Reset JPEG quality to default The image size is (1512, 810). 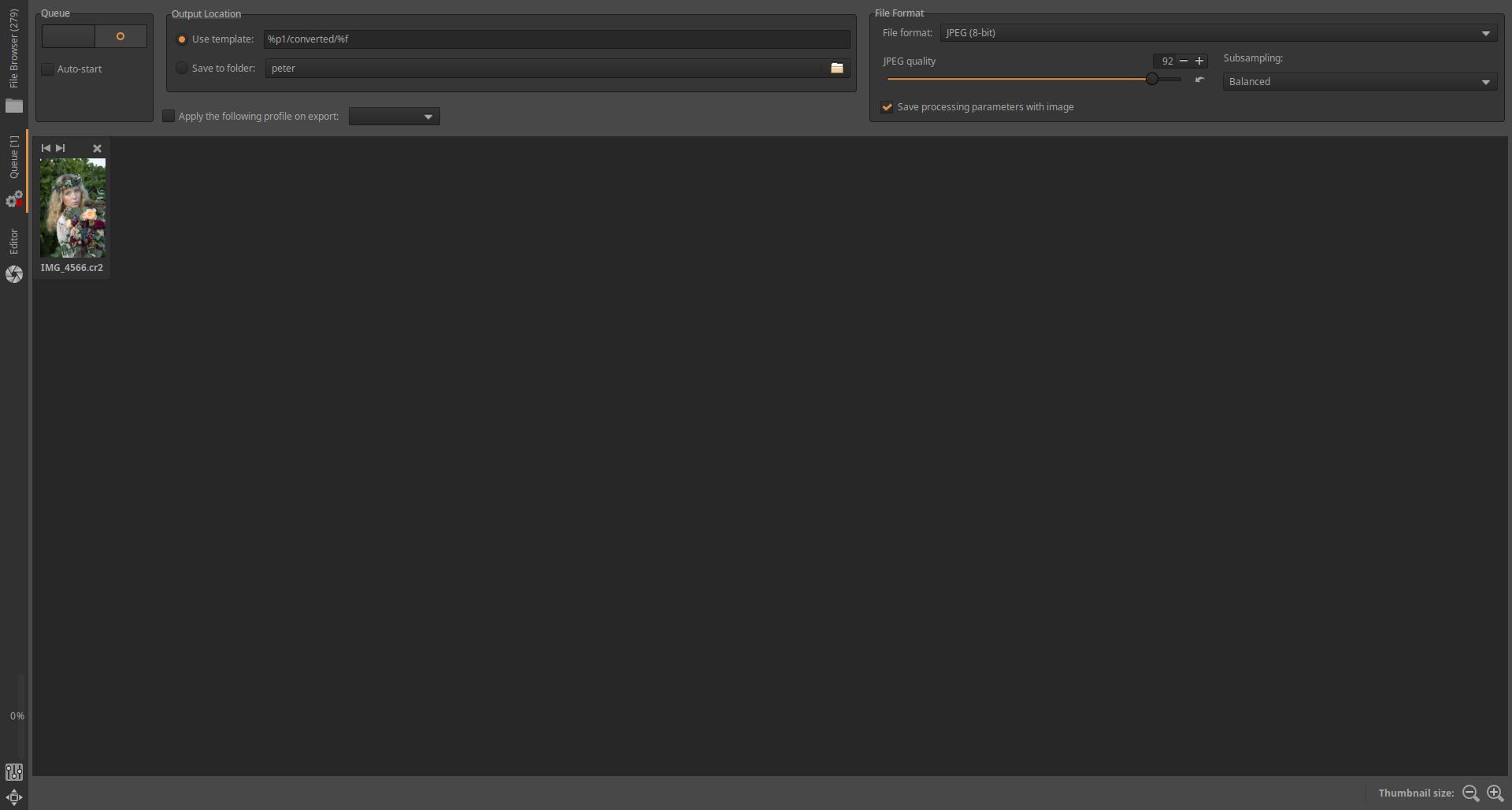tap(1199, 80)
